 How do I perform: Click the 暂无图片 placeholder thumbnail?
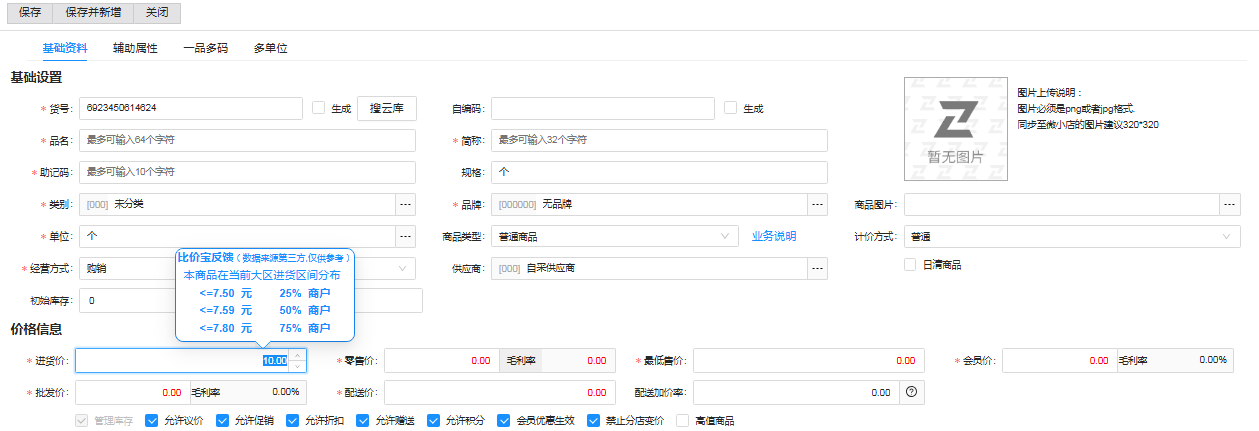[x=955, y=128]
